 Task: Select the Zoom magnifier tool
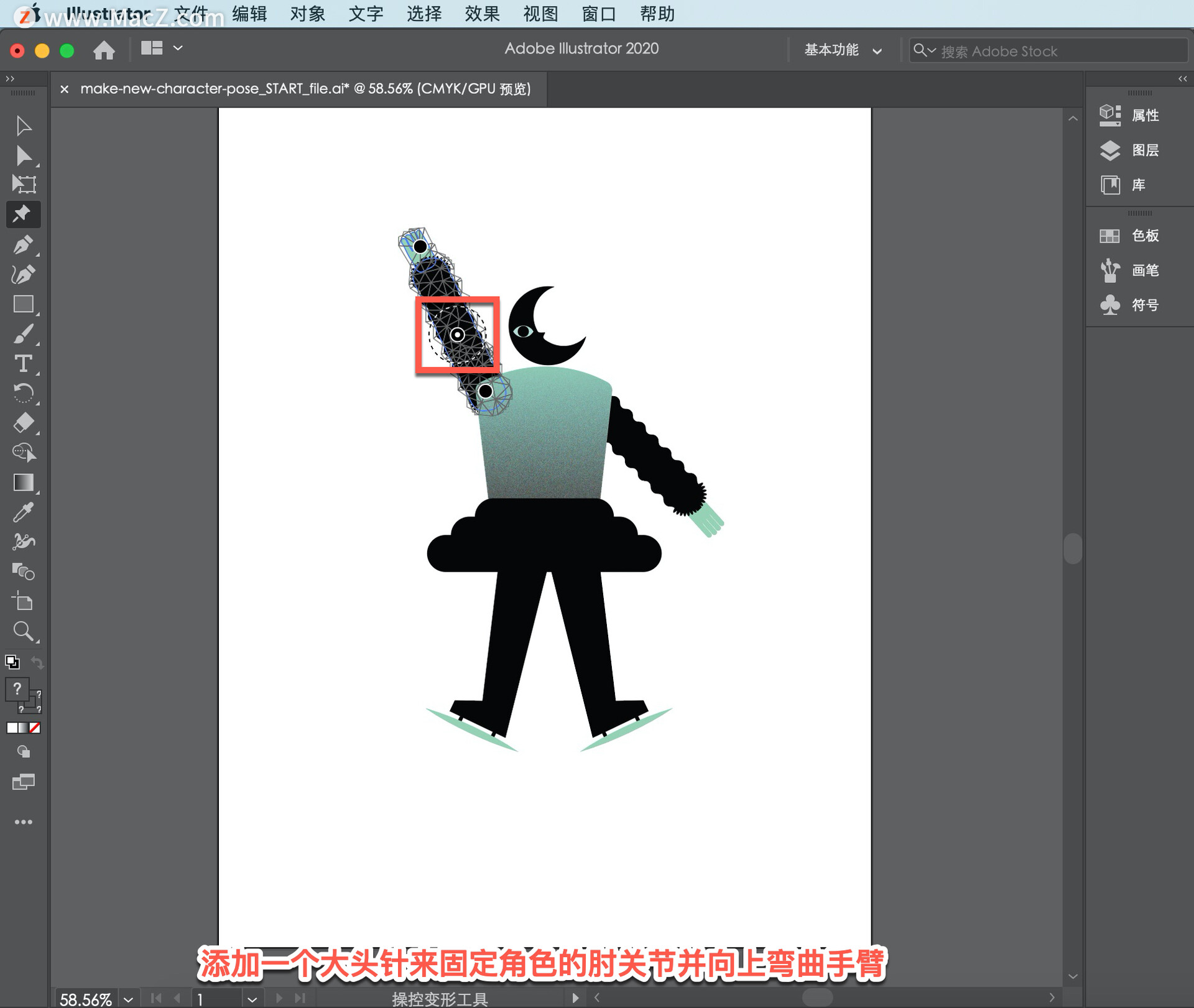click(24, 631)
